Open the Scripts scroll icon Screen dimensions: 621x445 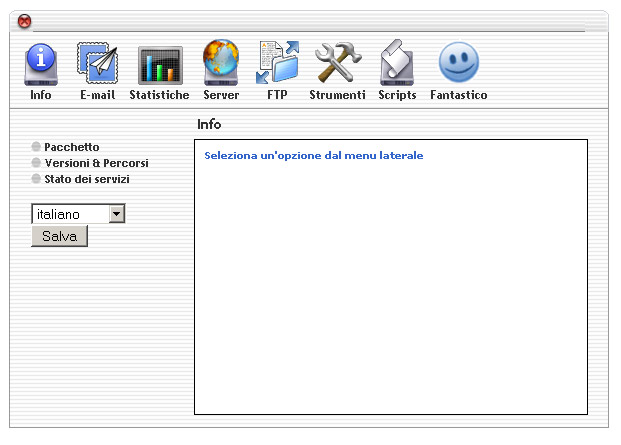[397, 62]
